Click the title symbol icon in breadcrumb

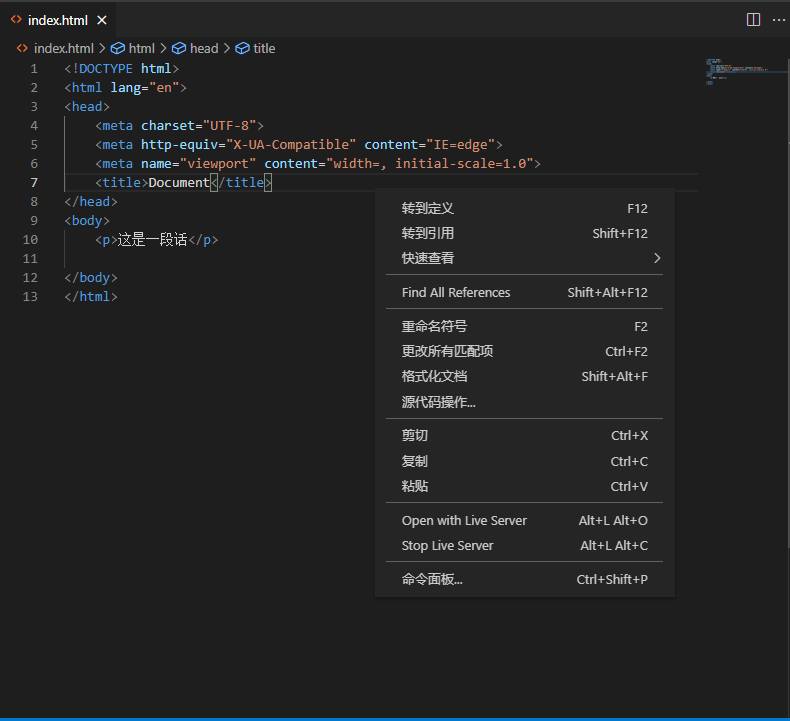pyautogui.click(x=242, y=48)
